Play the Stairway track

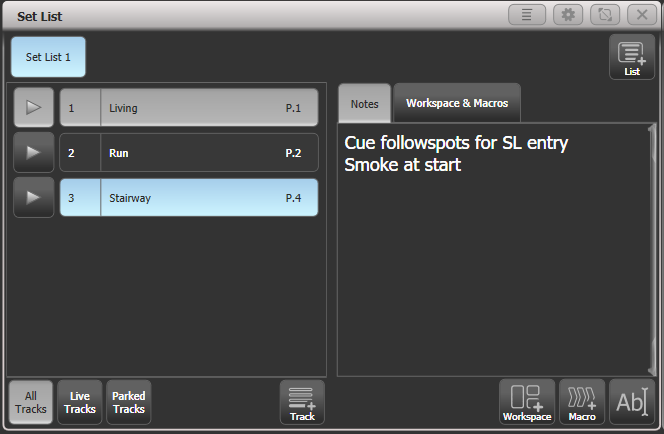tap(33, 198)
